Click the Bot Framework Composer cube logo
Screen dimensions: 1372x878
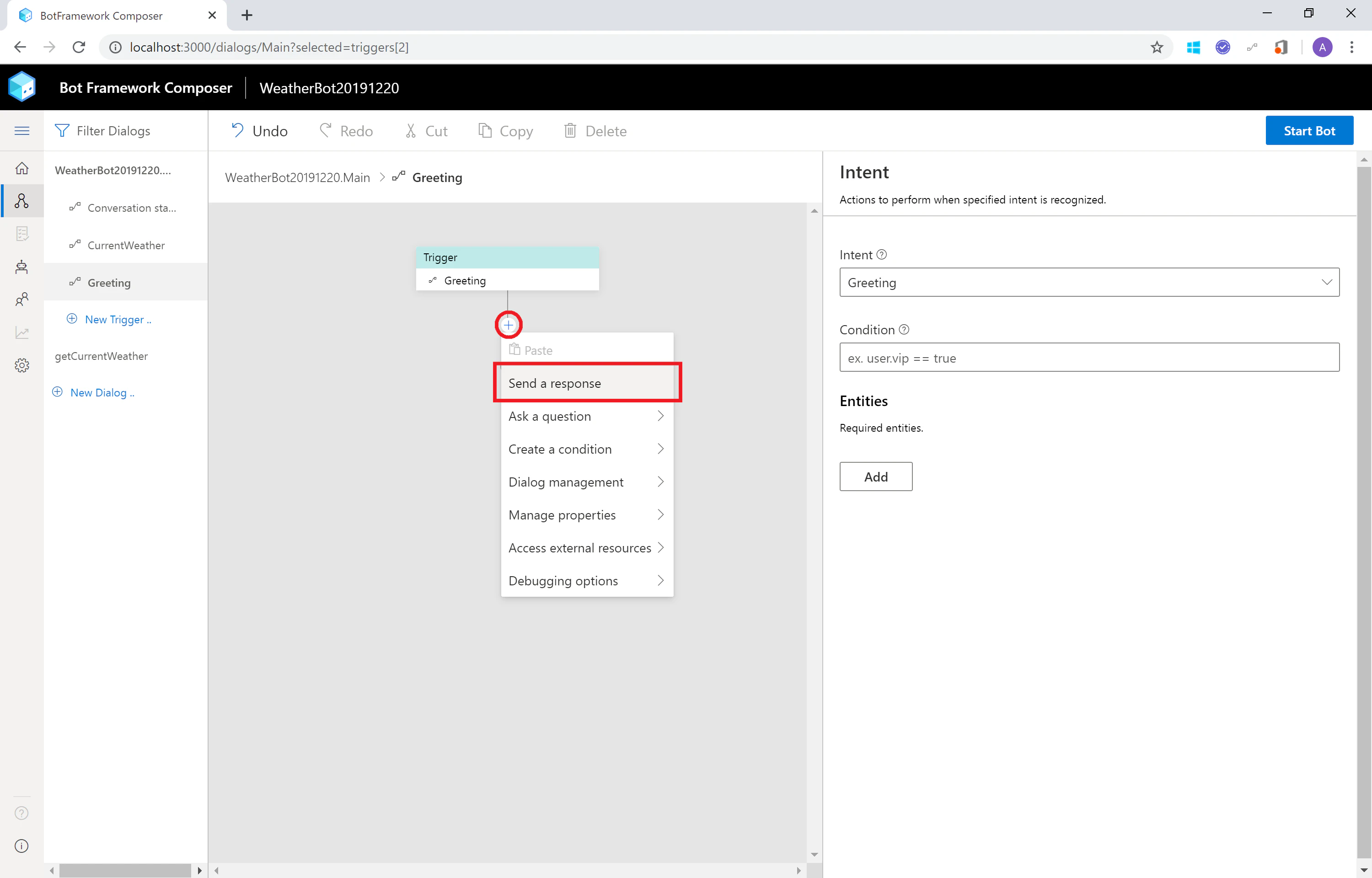point(22,87)
